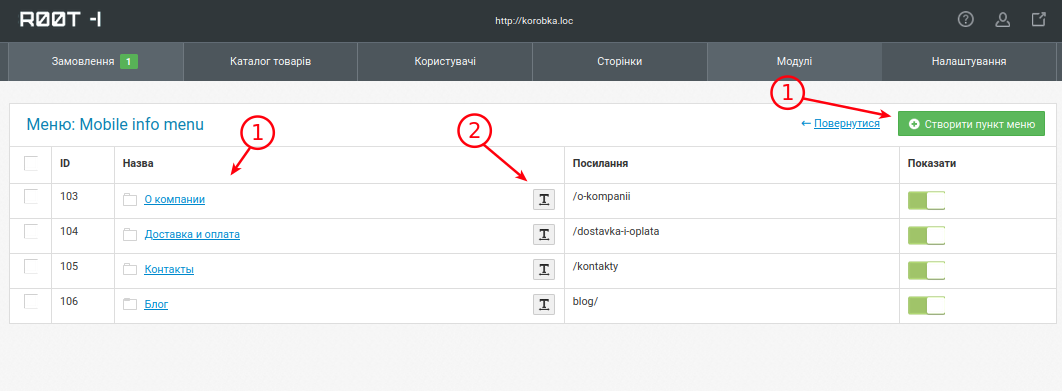Image resolution: width=1062 pixels, height=391 pixels.
Task: Click the /o-kompanii link value
Action: tap(601, 197)
